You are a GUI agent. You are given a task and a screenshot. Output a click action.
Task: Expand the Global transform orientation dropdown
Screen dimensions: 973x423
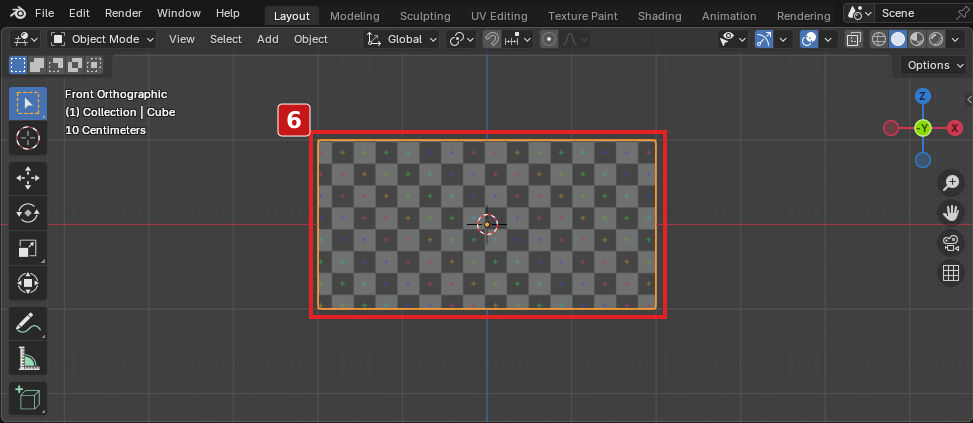(x=401, y=40)
